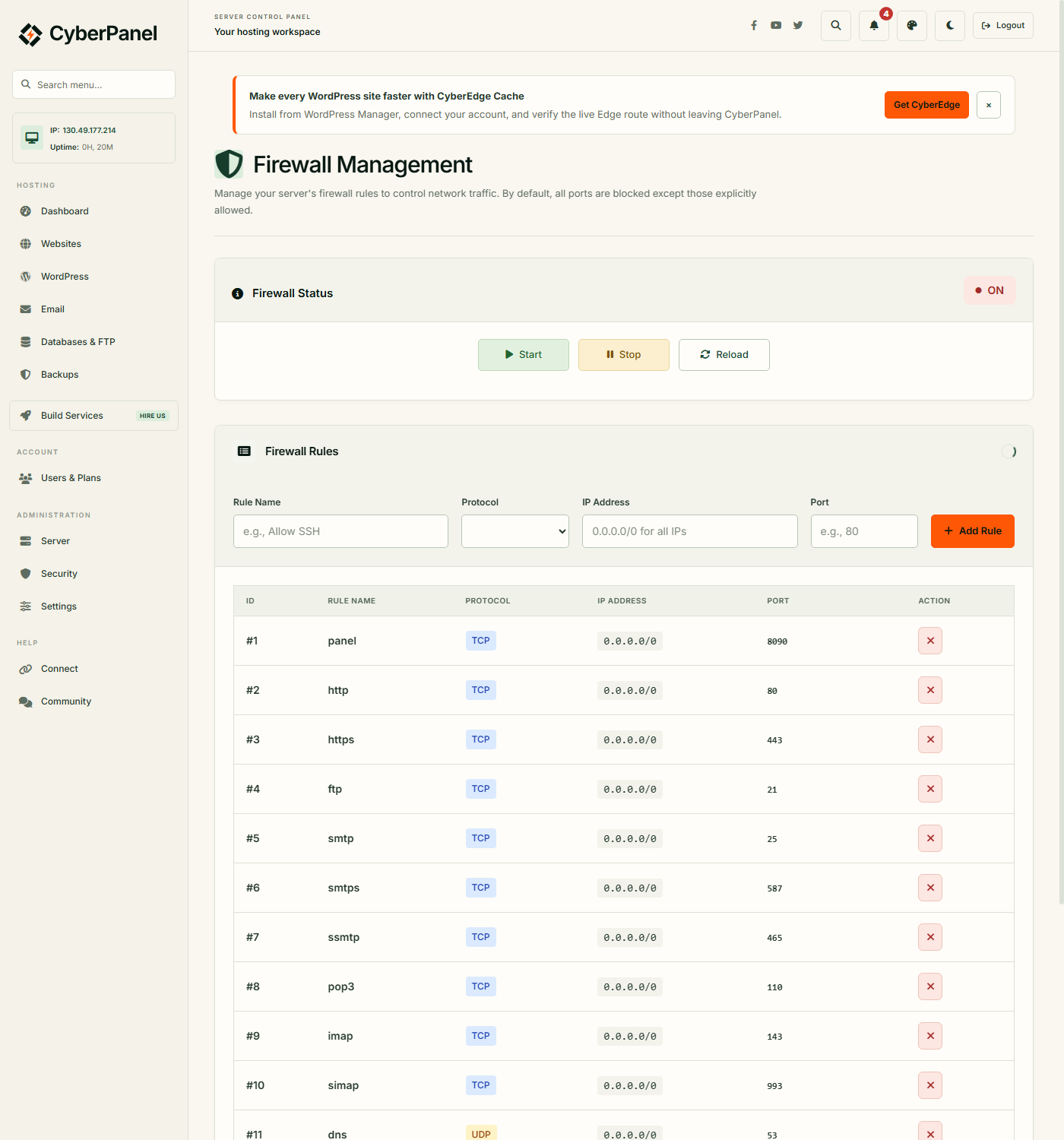Delete the pop3 firewall rule
This screenshot has height=1140, width=1064.
930,986
